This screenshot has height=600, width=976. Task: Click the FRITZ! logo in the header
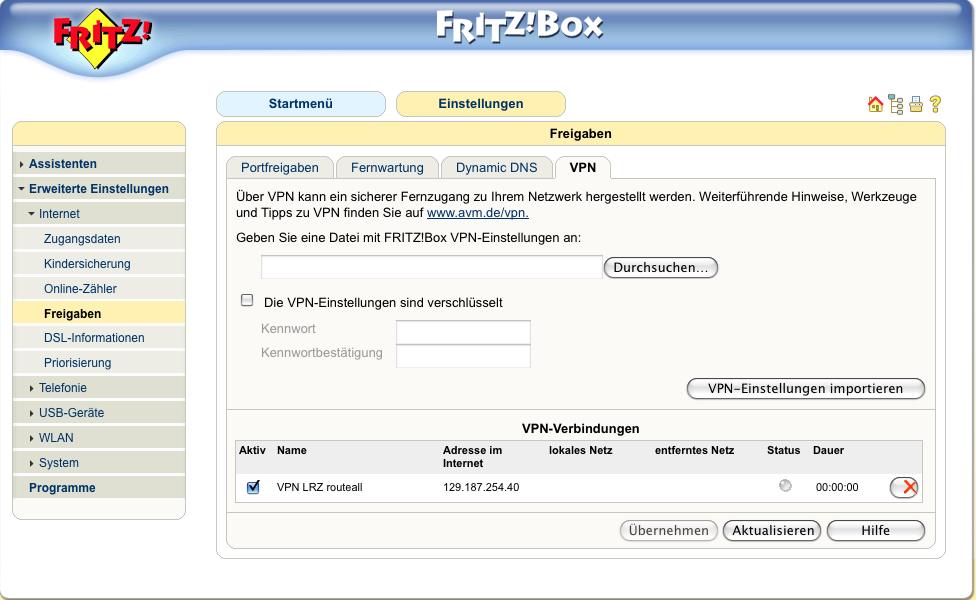click(103, 38)
